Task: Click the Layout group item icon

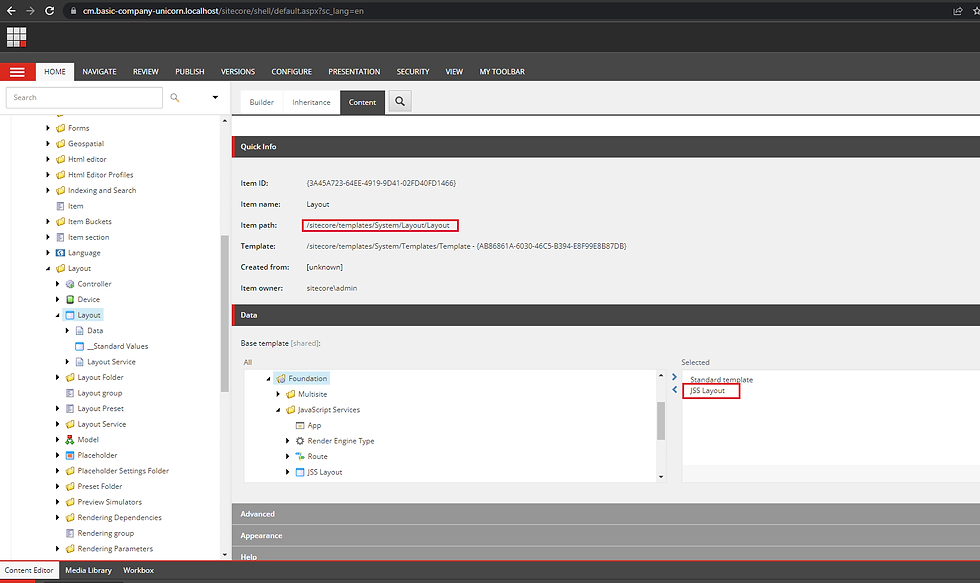Action: 70,393
